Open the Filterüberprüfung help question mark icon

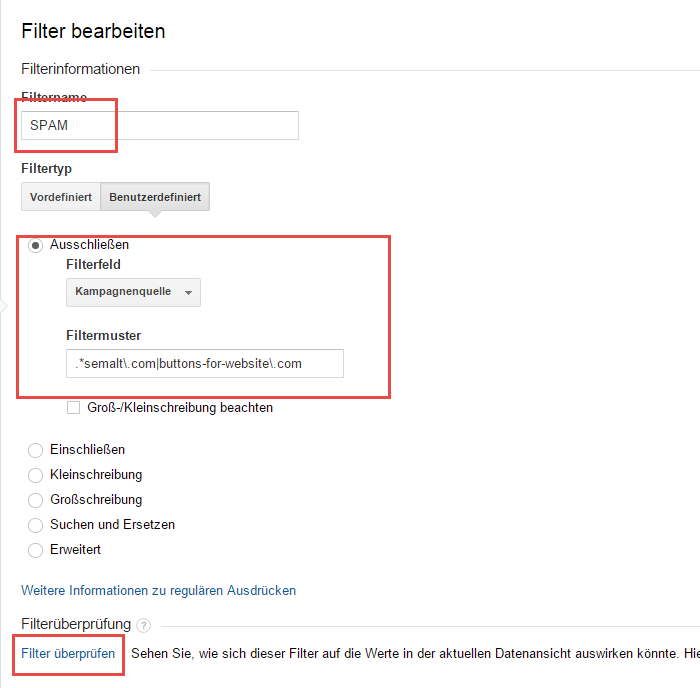coord(143,625)
